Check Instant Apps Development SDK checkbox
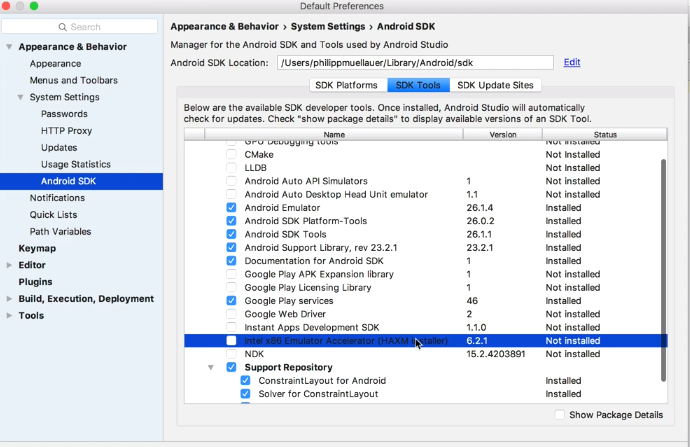 (231, 327)
